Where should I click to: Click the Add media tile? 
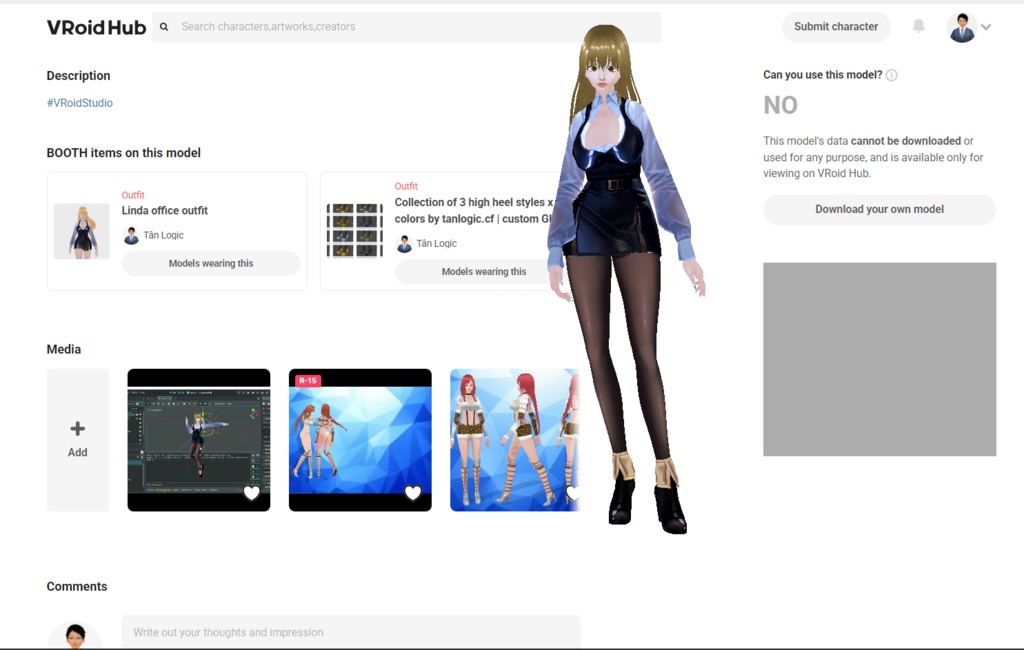pyautogui.click(x=78, y=440)
